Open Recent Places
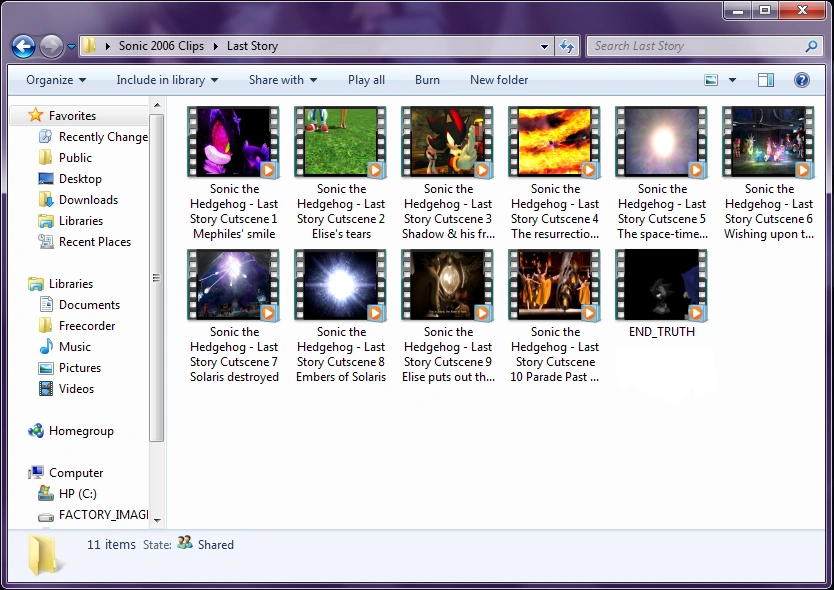 [85, 242]
